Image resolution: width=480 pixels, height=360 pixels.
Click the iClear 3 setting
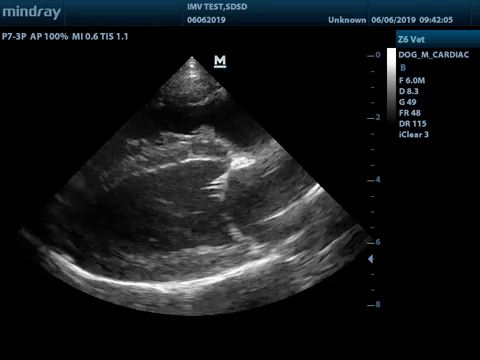(414, 135)
